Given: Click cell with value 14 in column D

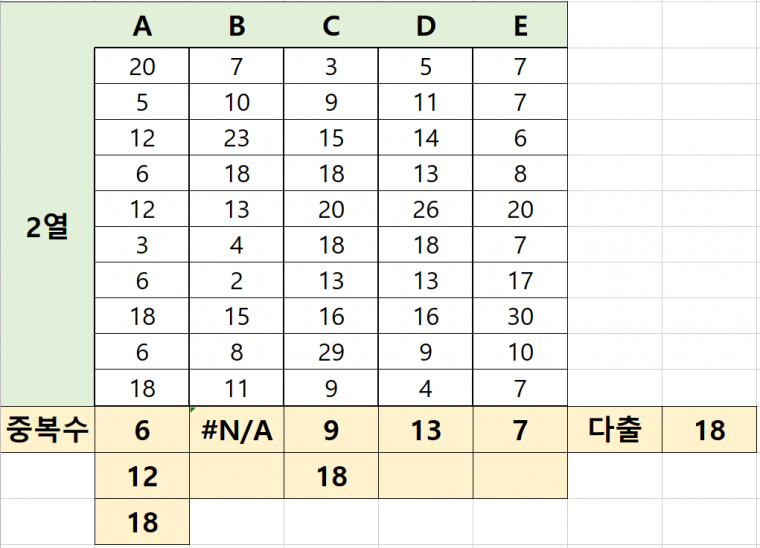Looking at the screenshot, I should tap(426, 138).
